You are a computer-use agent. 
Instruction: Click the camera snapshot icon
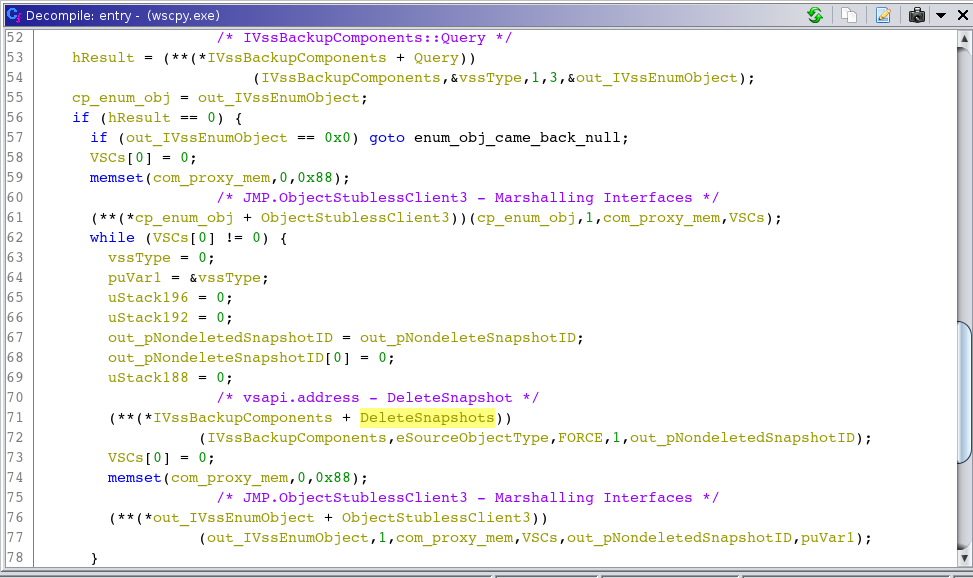coord(917,15)
